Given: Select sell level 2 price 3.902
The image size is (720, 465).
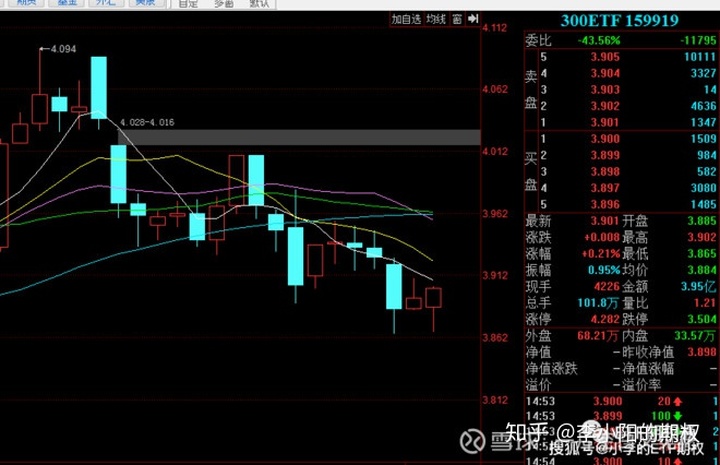Looking at the screenshot, I should (x=605, y=106).
